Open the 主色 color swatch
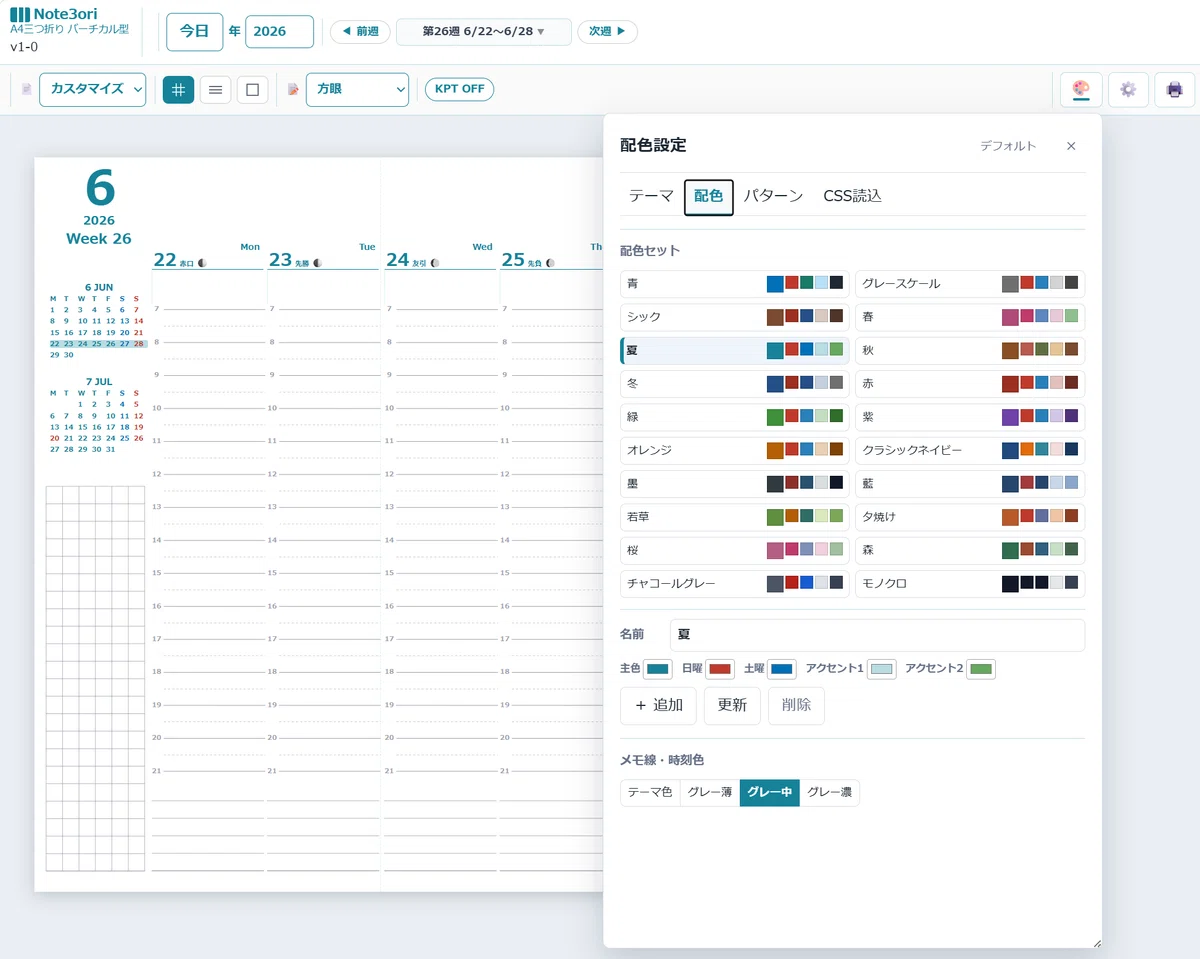The height and width of the screenshot is (959, 1200). [x=658, y=669]
